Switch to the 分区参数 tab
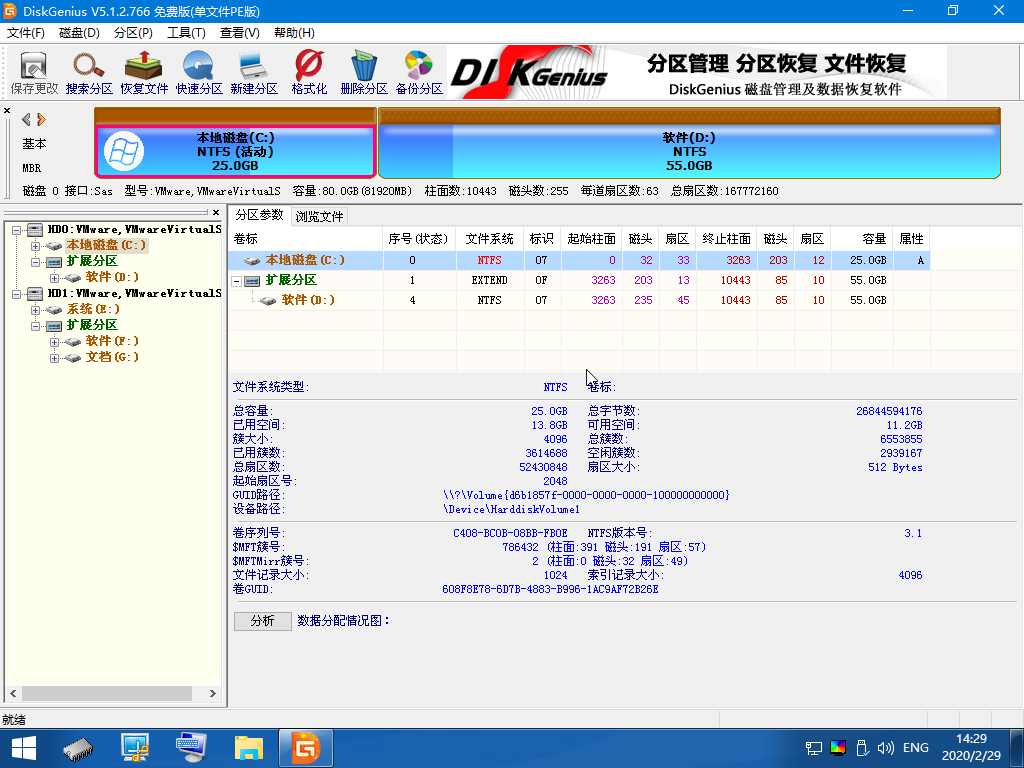This screenshot has height=768, width=1024. (x=259, y=215)
